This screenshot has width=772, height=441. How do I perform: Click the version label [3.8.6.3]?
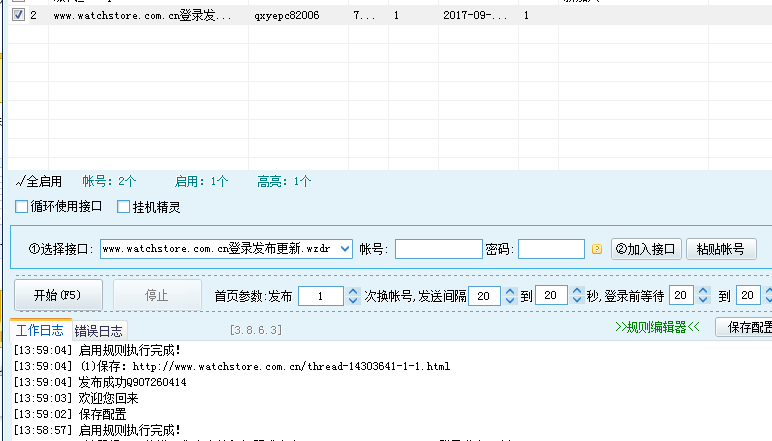tap(256, 330)
